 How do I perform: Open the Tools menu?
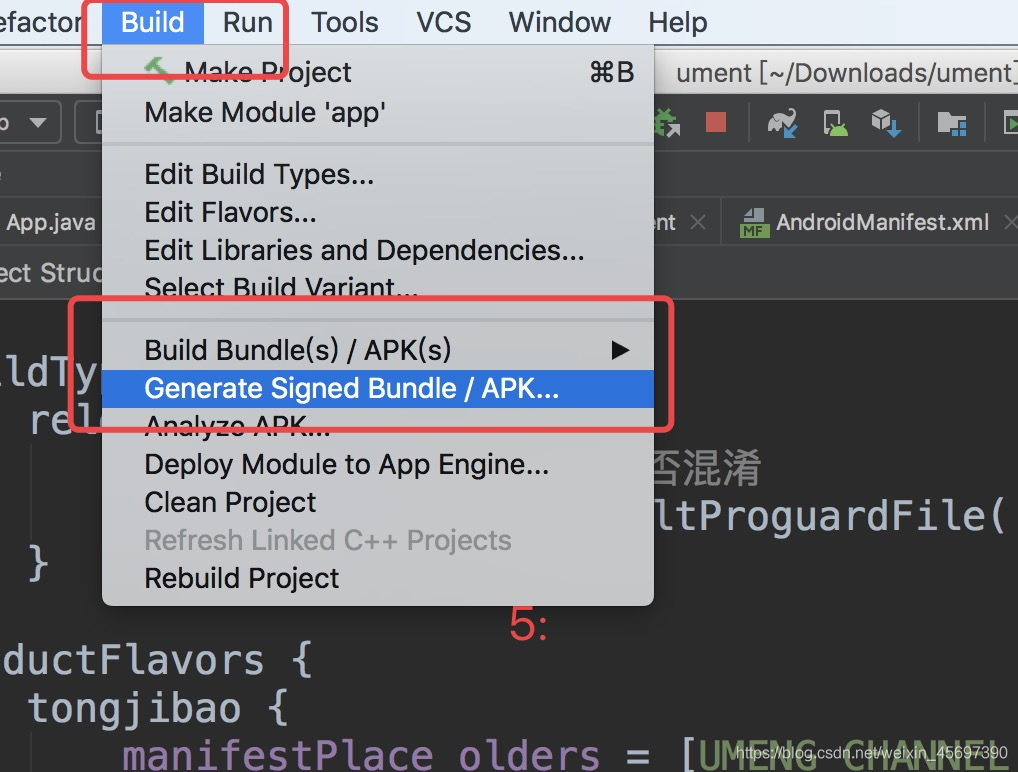pos(345,22)
